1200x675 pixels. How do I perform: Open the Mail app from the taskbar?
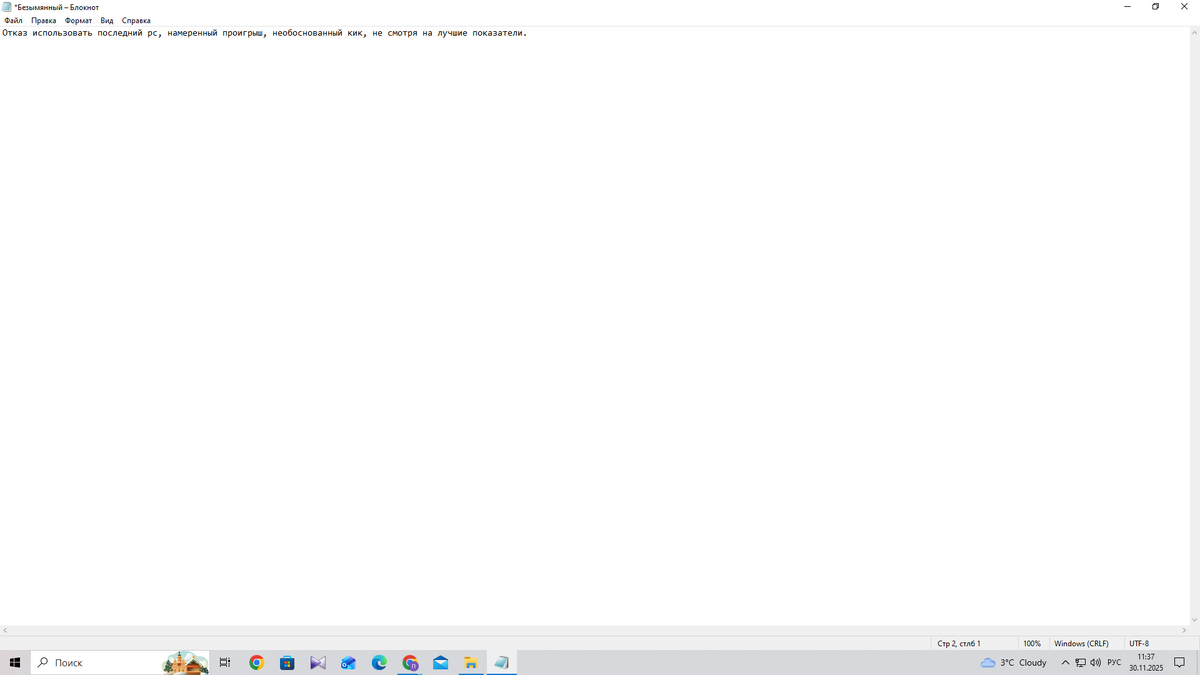pyautogui.click(x=440, y=663)
